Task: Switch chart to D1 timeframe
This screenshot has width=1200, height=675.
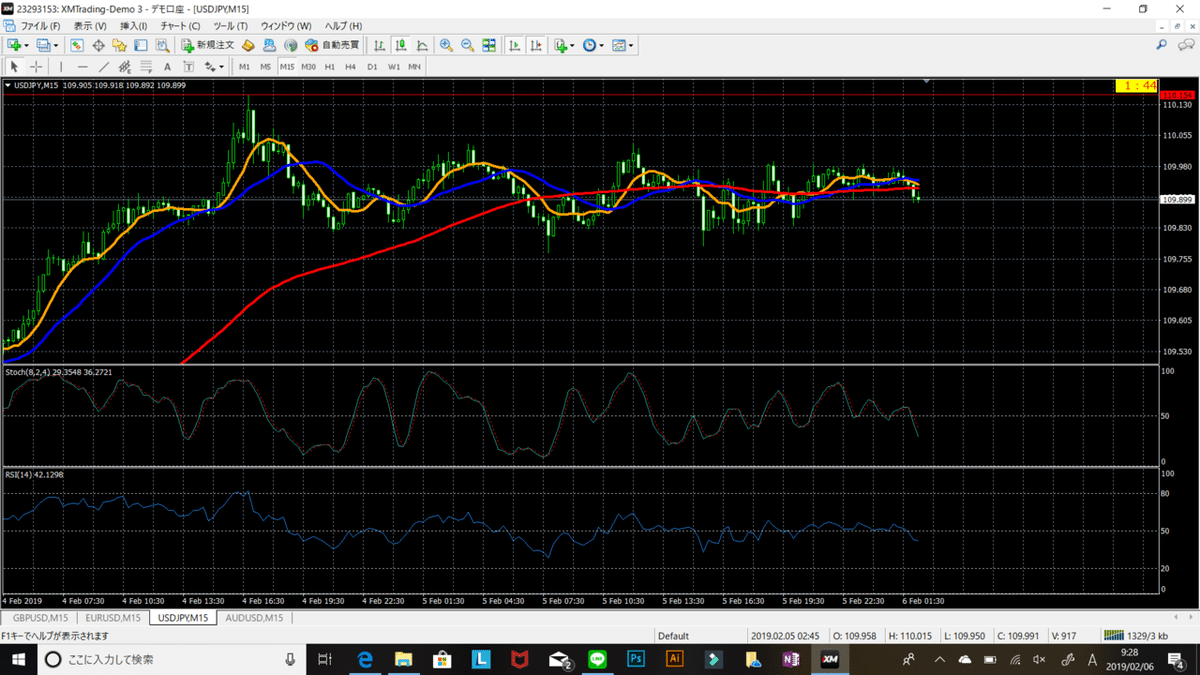Action: point(372,66)
